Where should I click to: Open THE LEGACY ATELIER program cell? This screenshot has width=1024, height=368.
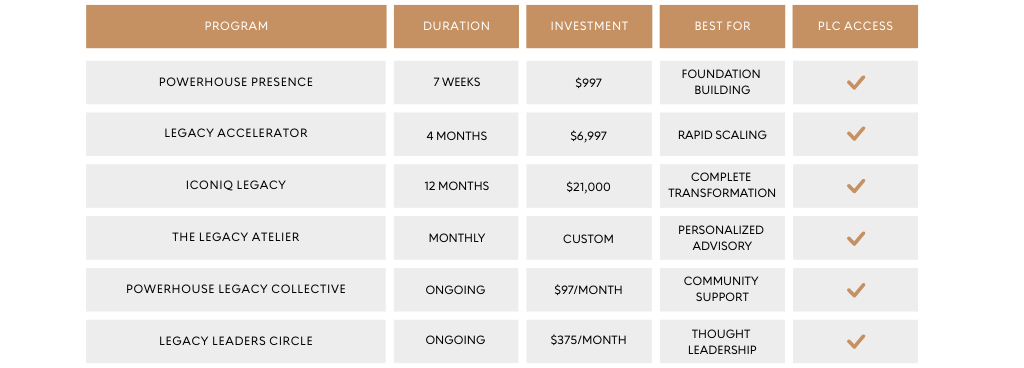[x=236, y=238]
